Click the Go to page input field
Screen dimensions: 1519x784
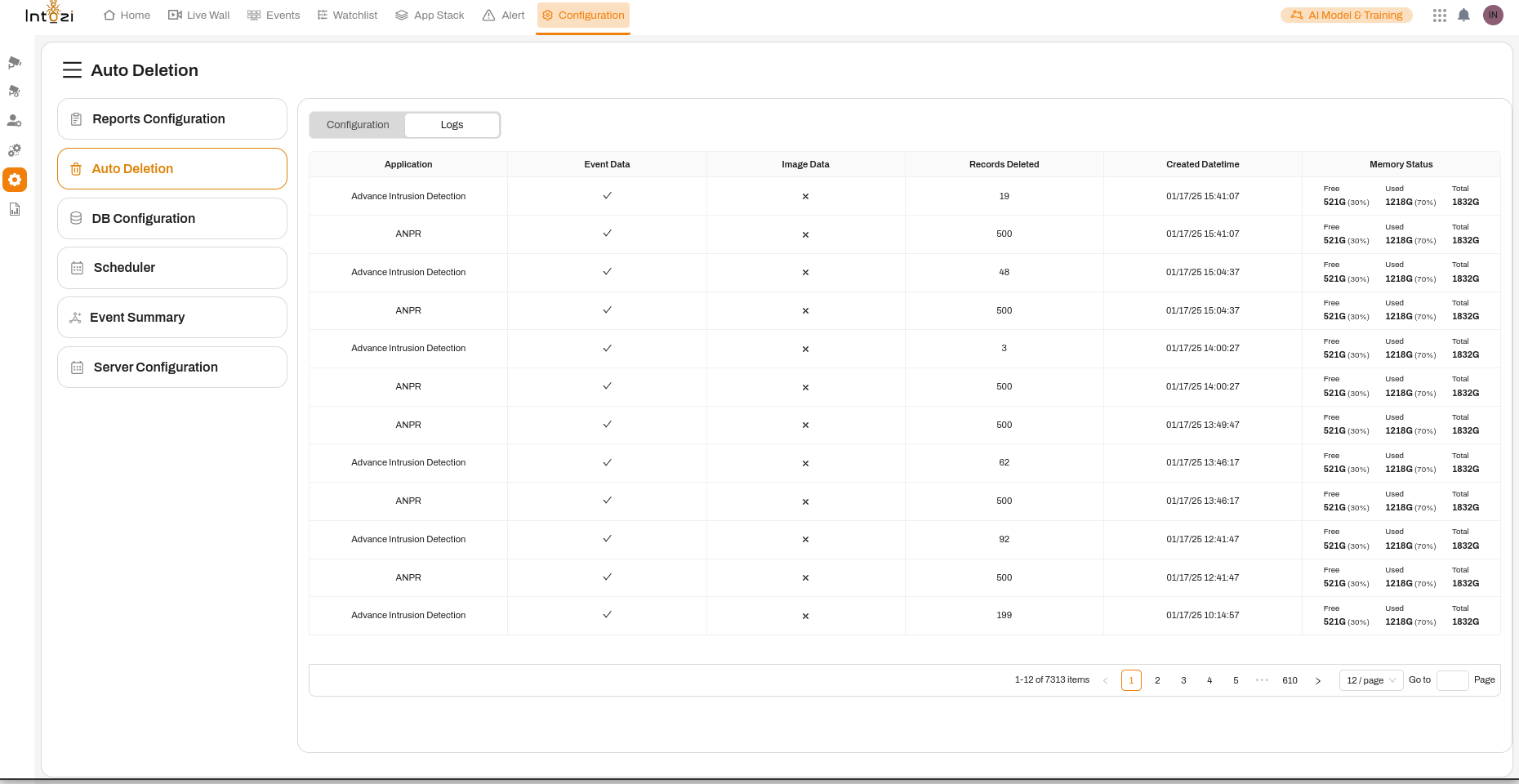[1452, 680]
